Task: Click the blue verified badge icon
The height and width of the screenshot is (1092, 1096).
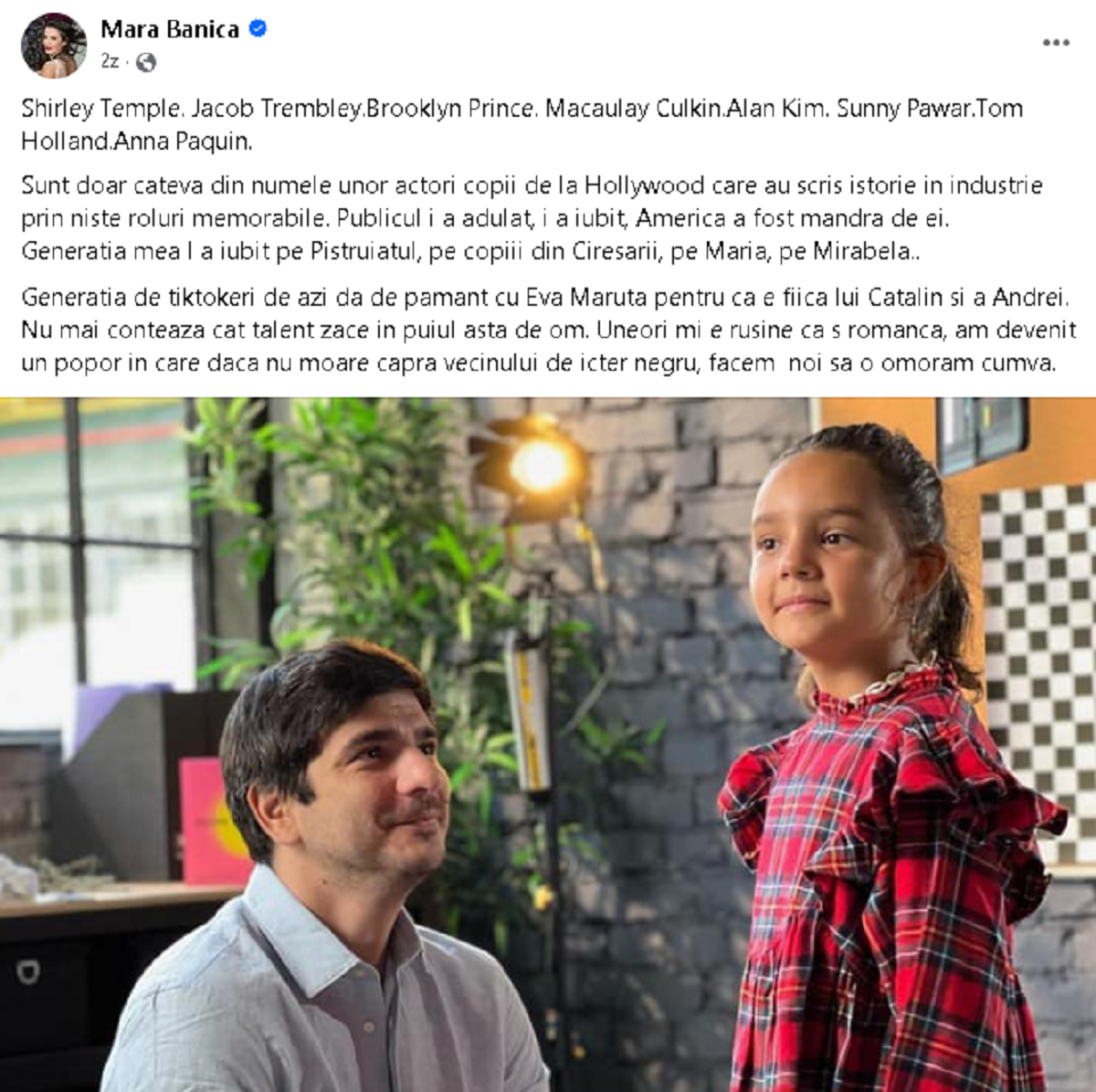Action: click(258, 29)
